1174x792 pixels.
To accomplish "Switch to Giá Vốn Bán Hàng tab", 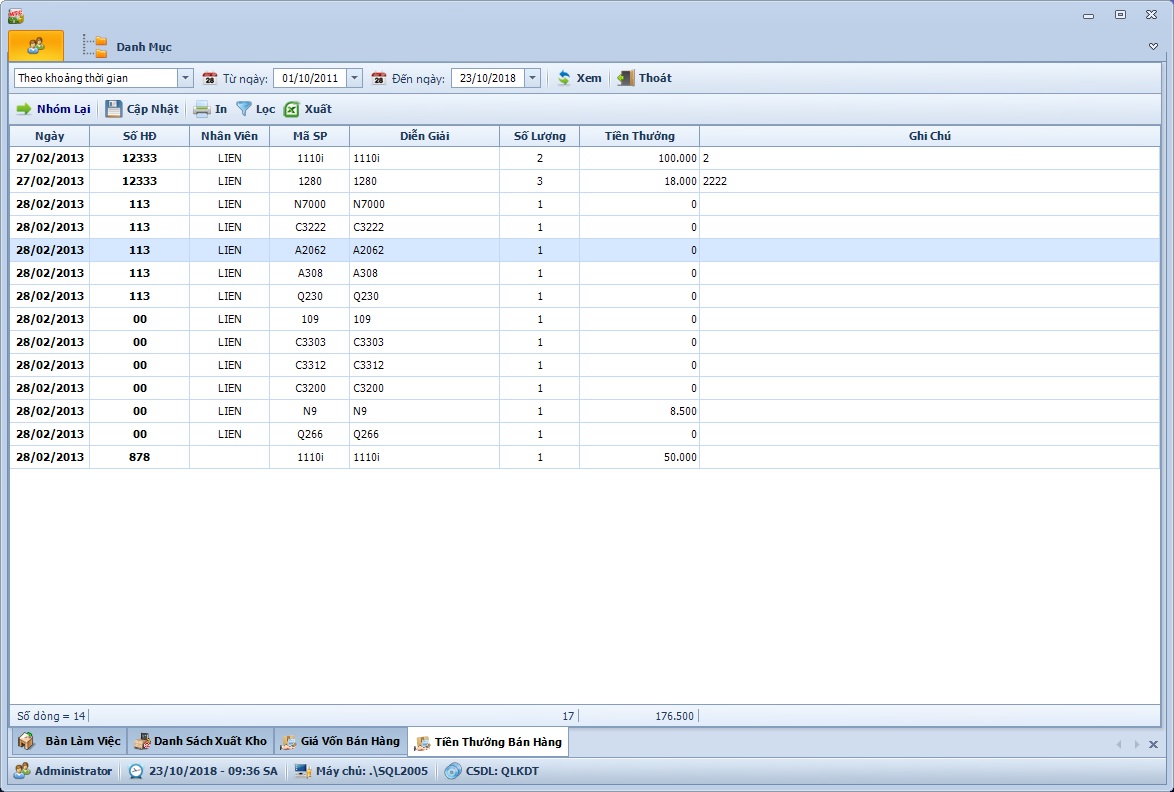I will [340, 741].
